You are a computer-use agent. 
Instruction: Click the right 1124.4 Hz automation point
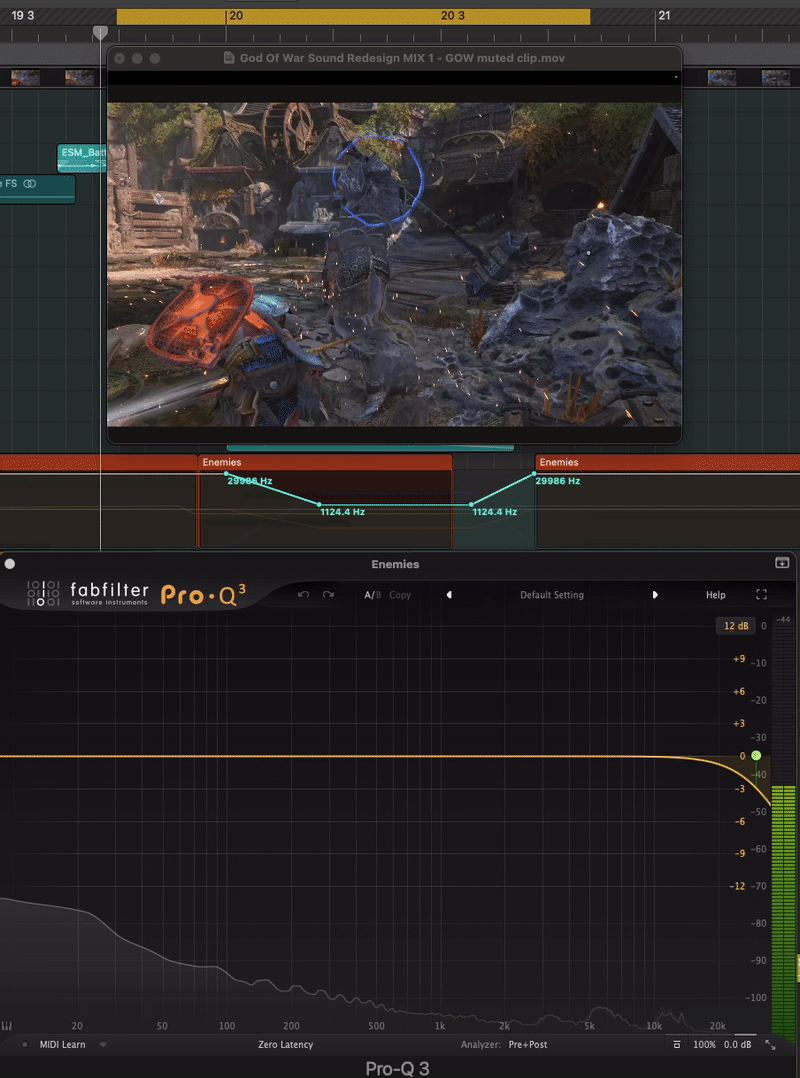point(471,505)
